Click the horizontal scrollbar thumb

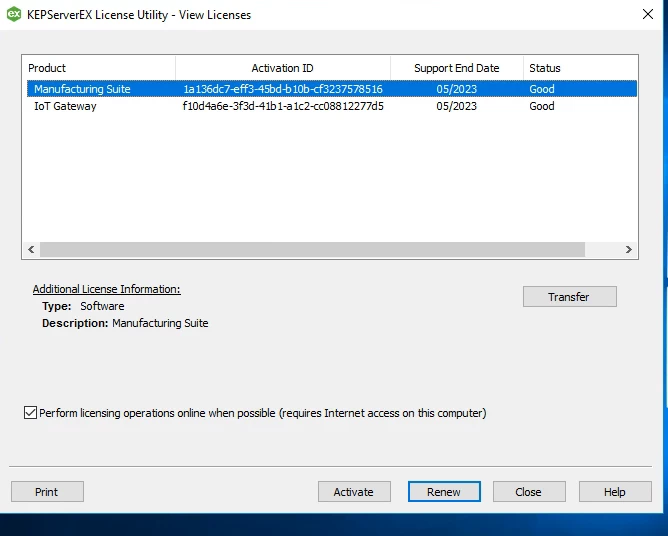312,249
